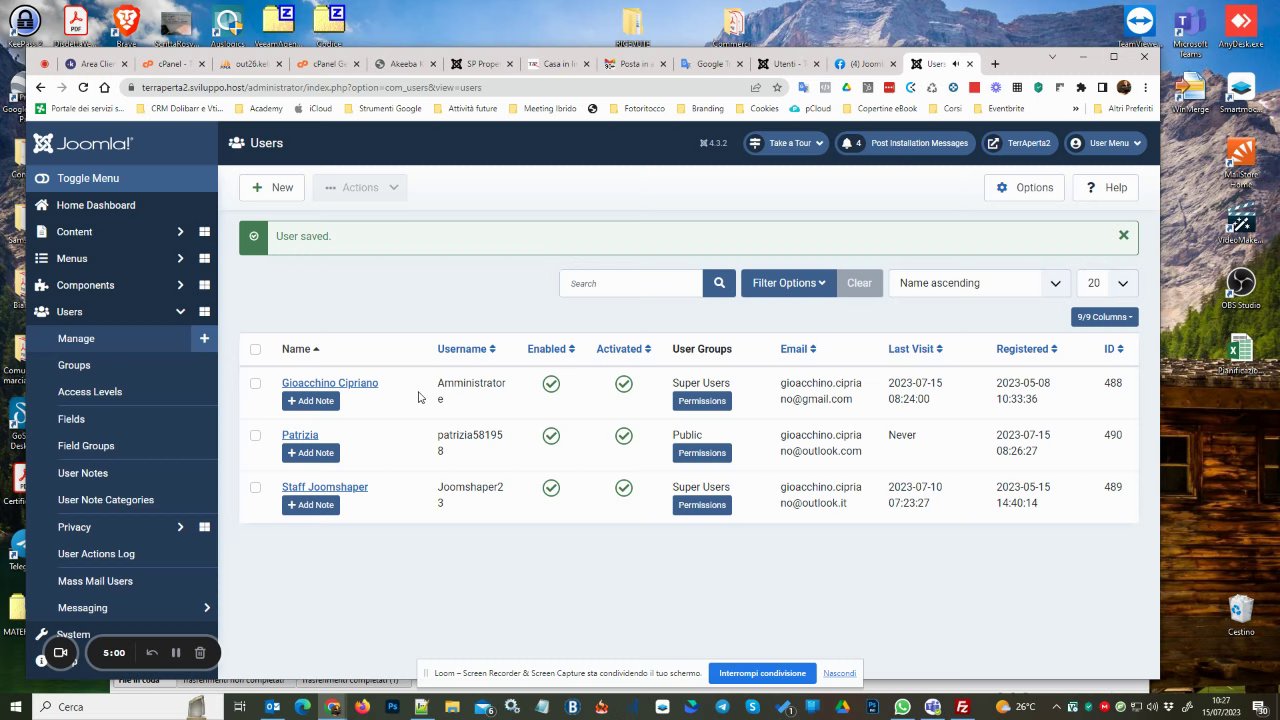1280x720 pixels.
Task: Open the User Menu dropdown
Action: 1105,143
